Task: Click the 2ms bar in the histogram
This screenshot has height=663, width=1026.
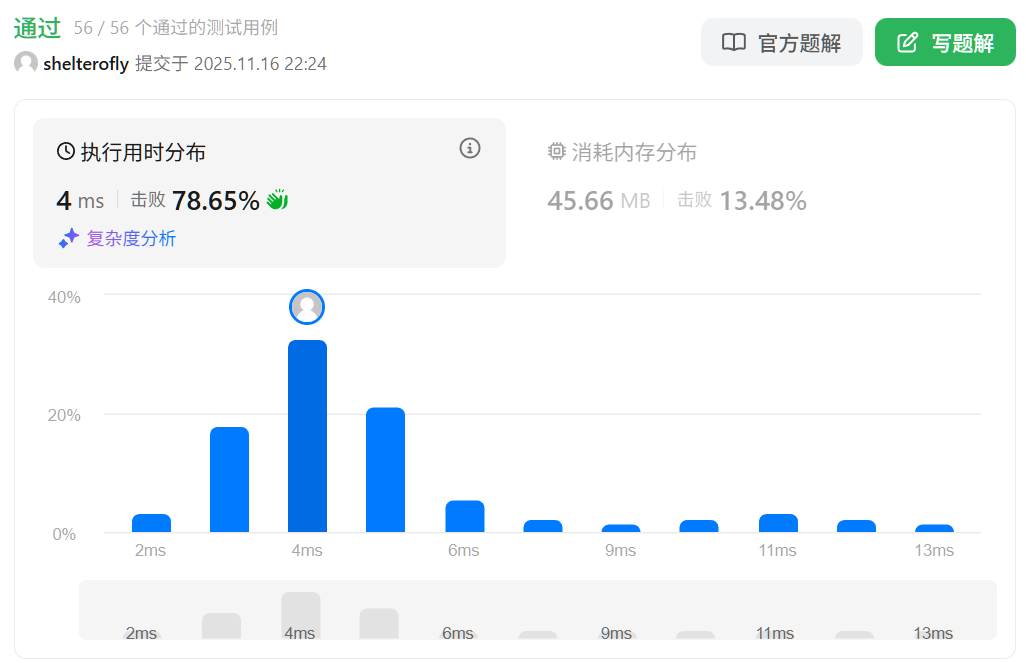Action: [151, 523]
